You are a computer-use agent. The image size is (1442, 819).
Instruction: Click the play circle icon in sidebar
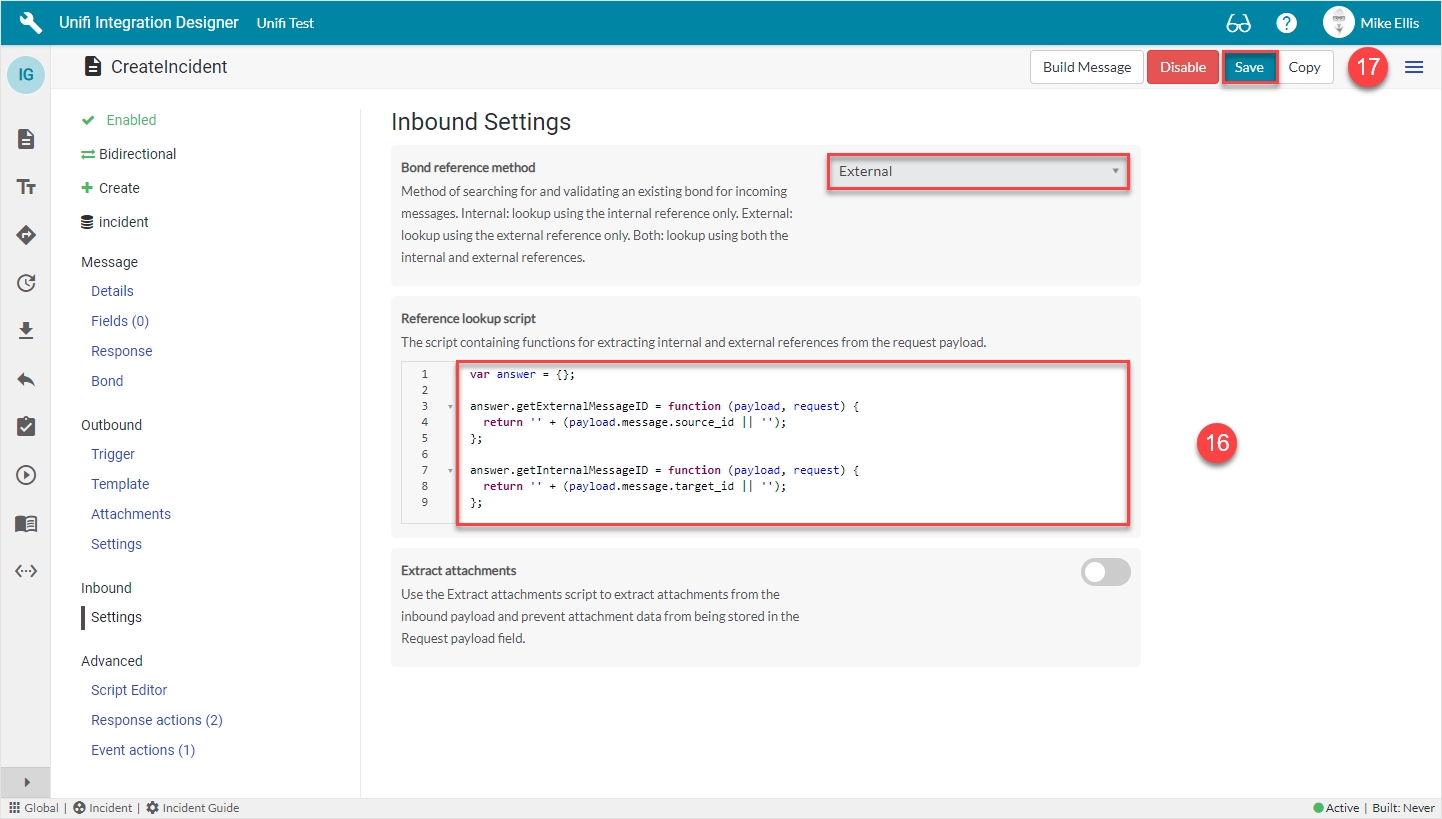pos(26,475)
